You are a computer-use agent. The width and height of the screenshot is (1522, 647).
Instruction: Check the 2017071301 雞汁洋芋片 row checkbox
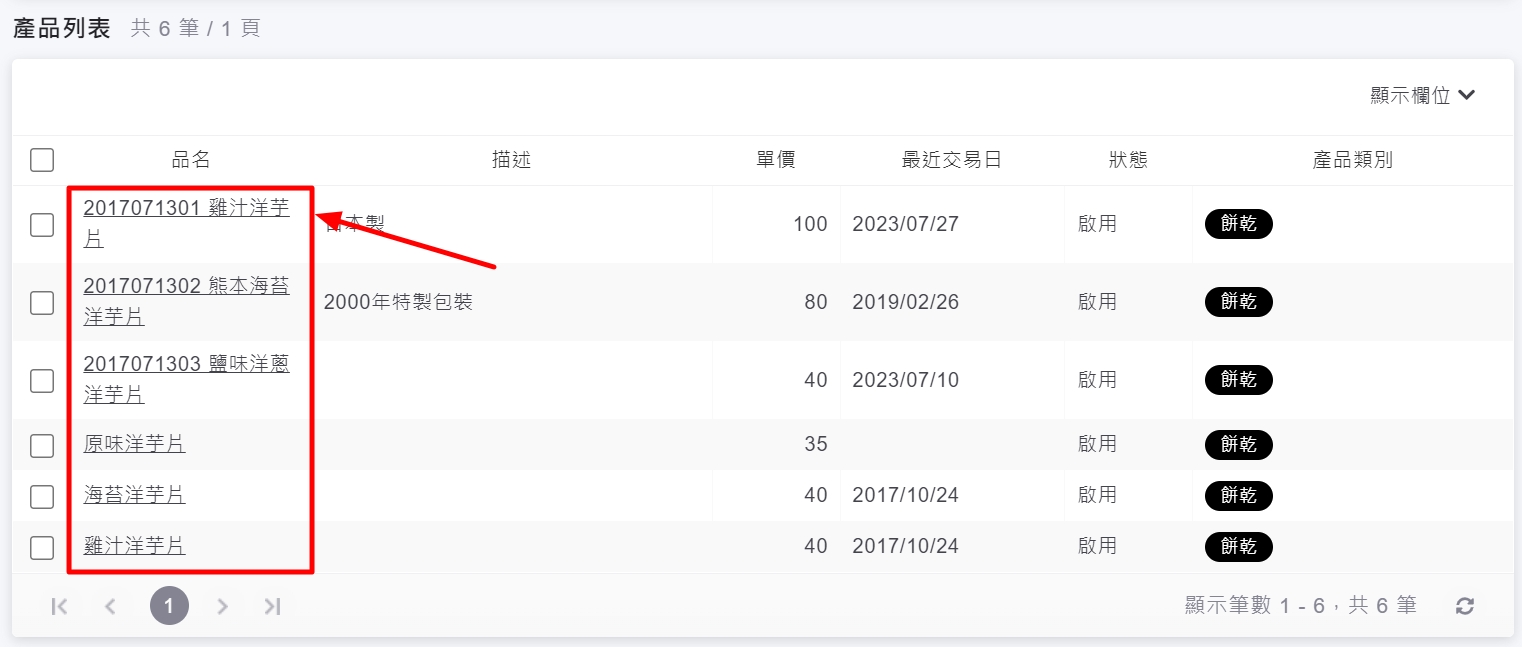(42, 224)
